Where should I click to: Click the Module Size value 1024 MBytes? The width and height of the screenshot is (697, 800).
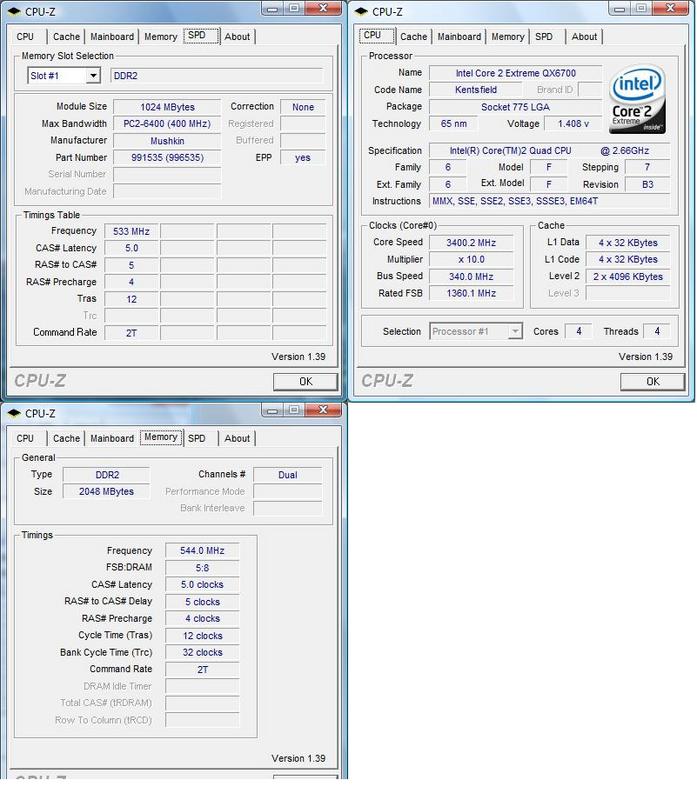(x=167, y=107)
